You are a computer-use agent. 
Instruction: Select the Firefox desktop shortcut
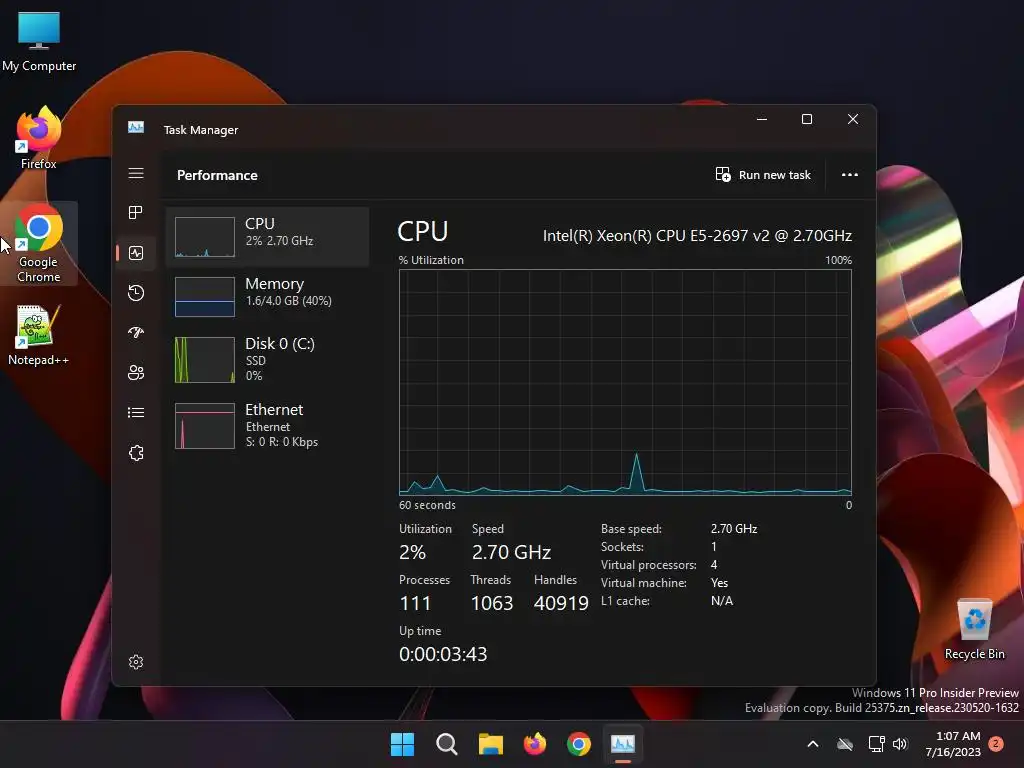click(39, 138)
